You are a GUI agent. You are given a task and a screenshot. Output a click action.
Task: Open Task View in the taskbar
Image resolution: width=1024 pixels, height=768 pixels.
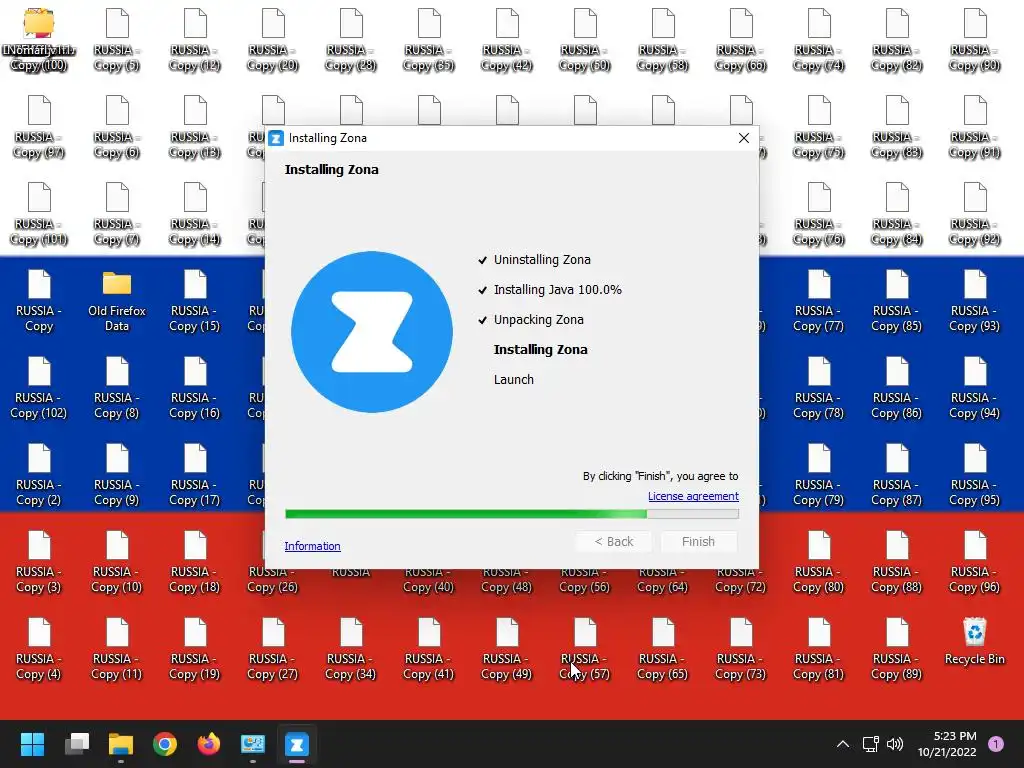coord(76,744)
